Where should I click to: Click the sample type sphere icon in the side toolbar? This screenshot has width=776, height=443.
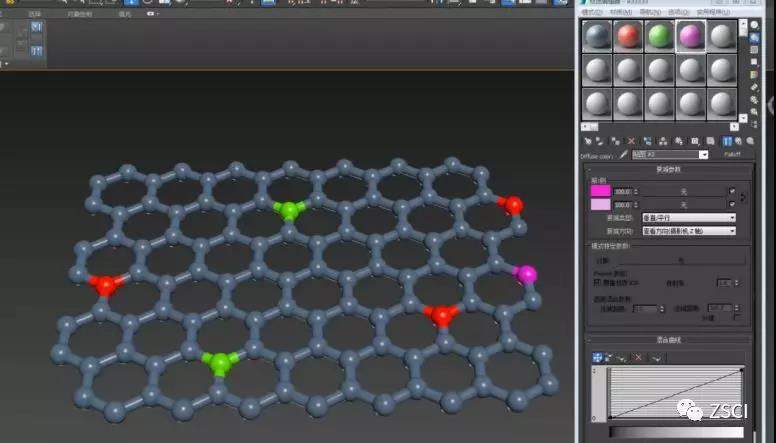(754, 24)
